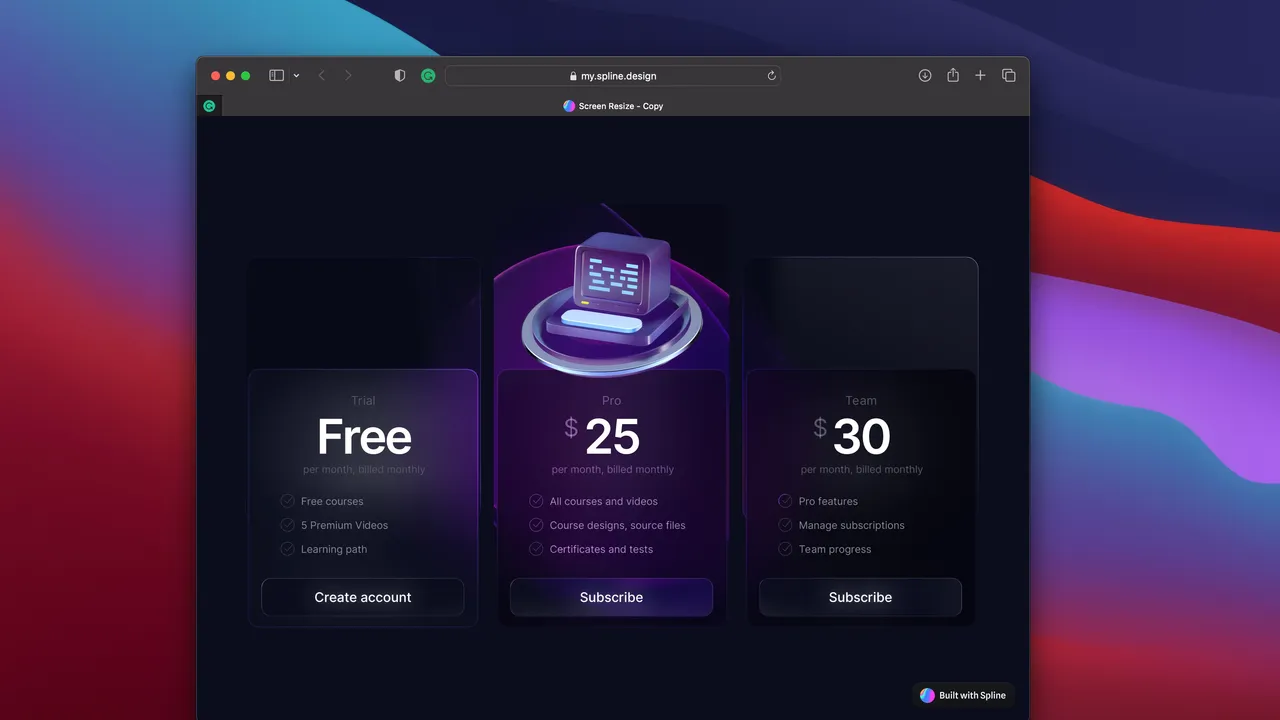Click the Team plan label
Viewport: 1280px width, 720px height.
(861, 401)
